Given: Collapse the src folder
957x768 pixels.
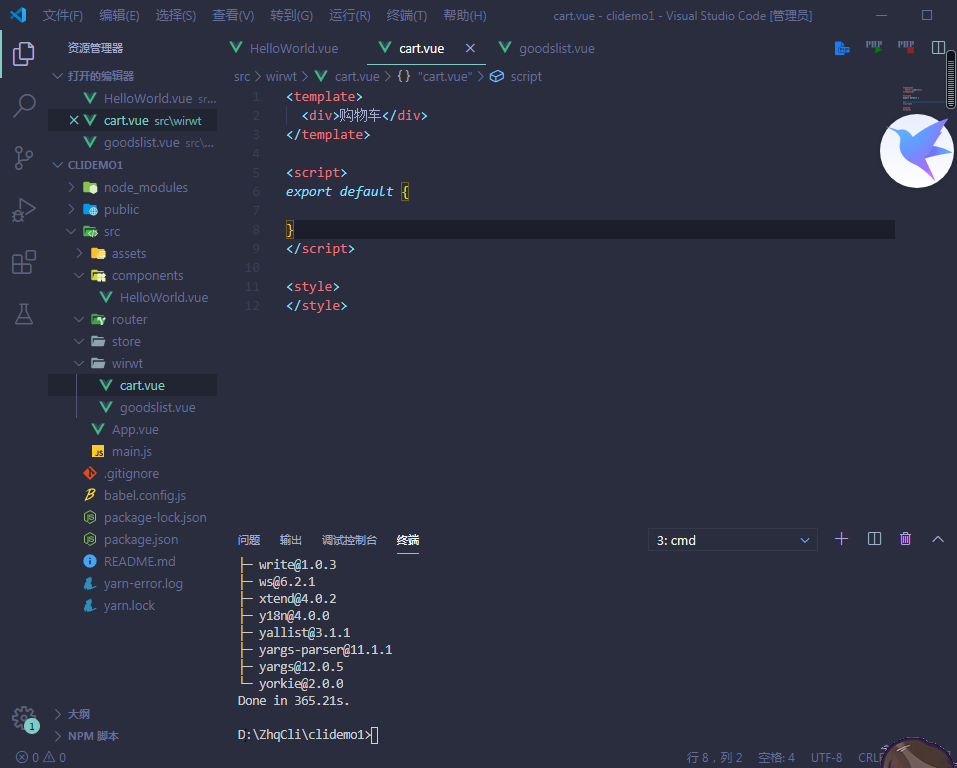Looking at the screenshot, I should 71,231.
